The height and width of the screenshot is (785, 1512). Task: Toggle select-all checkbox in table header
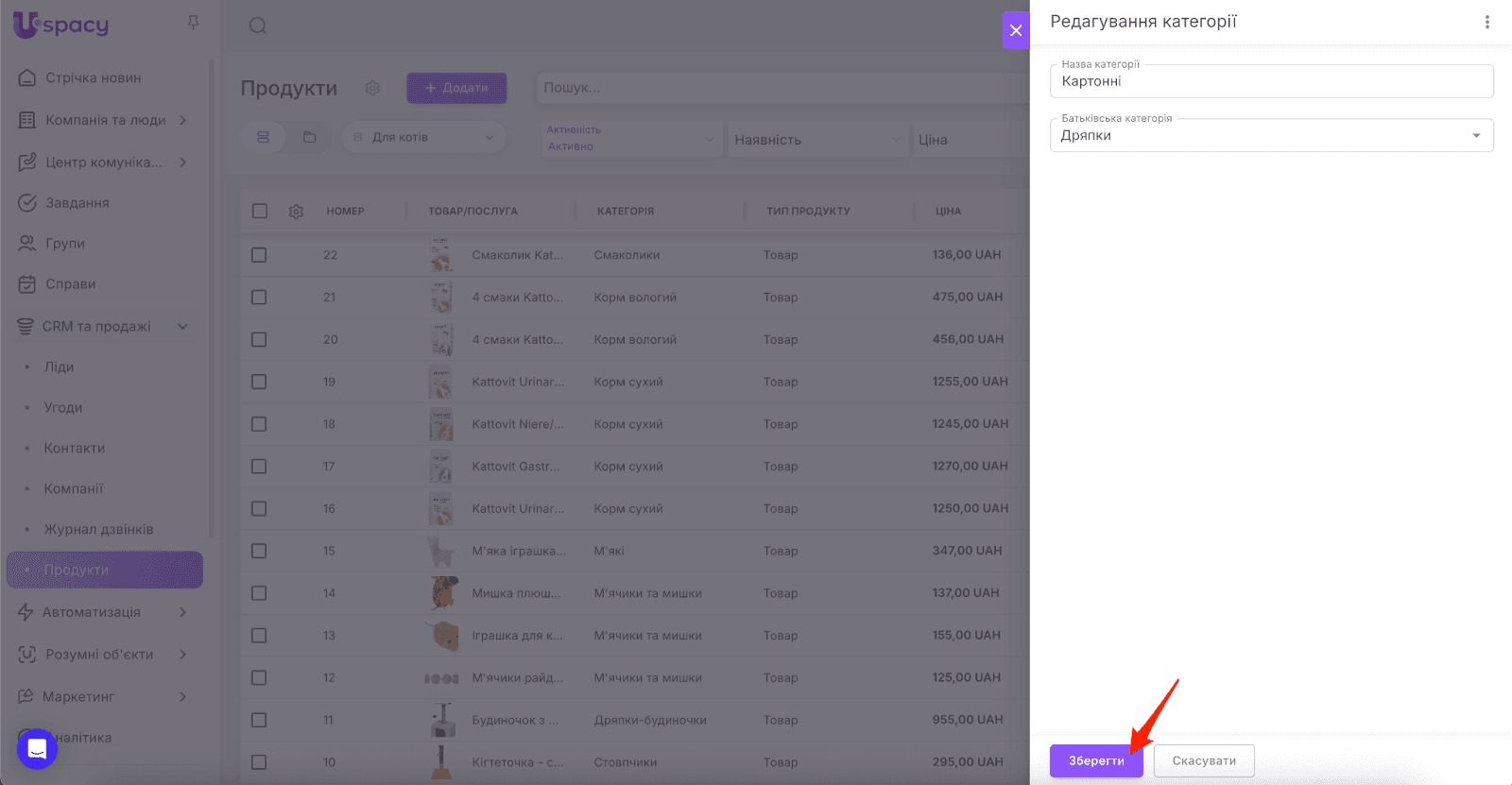(260, 212)
